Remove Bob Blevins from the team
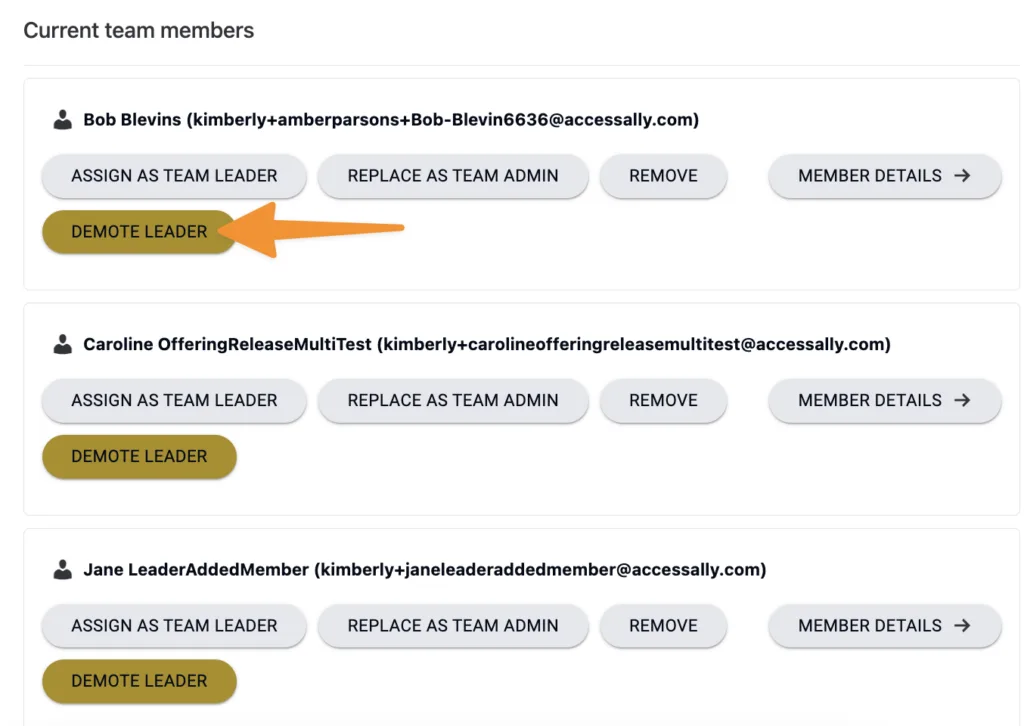This screenshot has width=1024, height=726. pyautogui.click(x=663, y=176)
